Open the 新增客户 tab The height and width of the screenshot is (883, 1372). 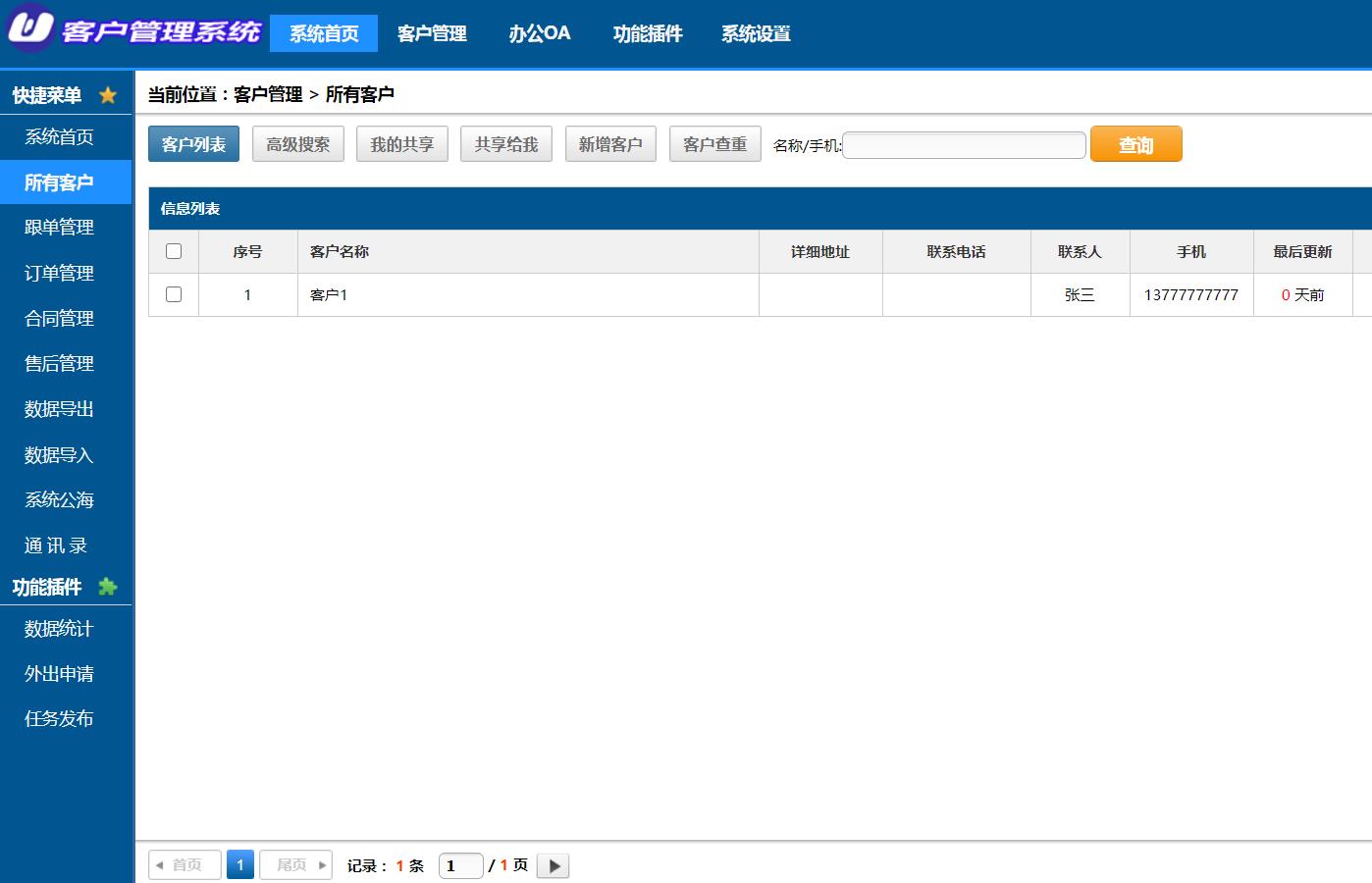click(x=610, y=144)
